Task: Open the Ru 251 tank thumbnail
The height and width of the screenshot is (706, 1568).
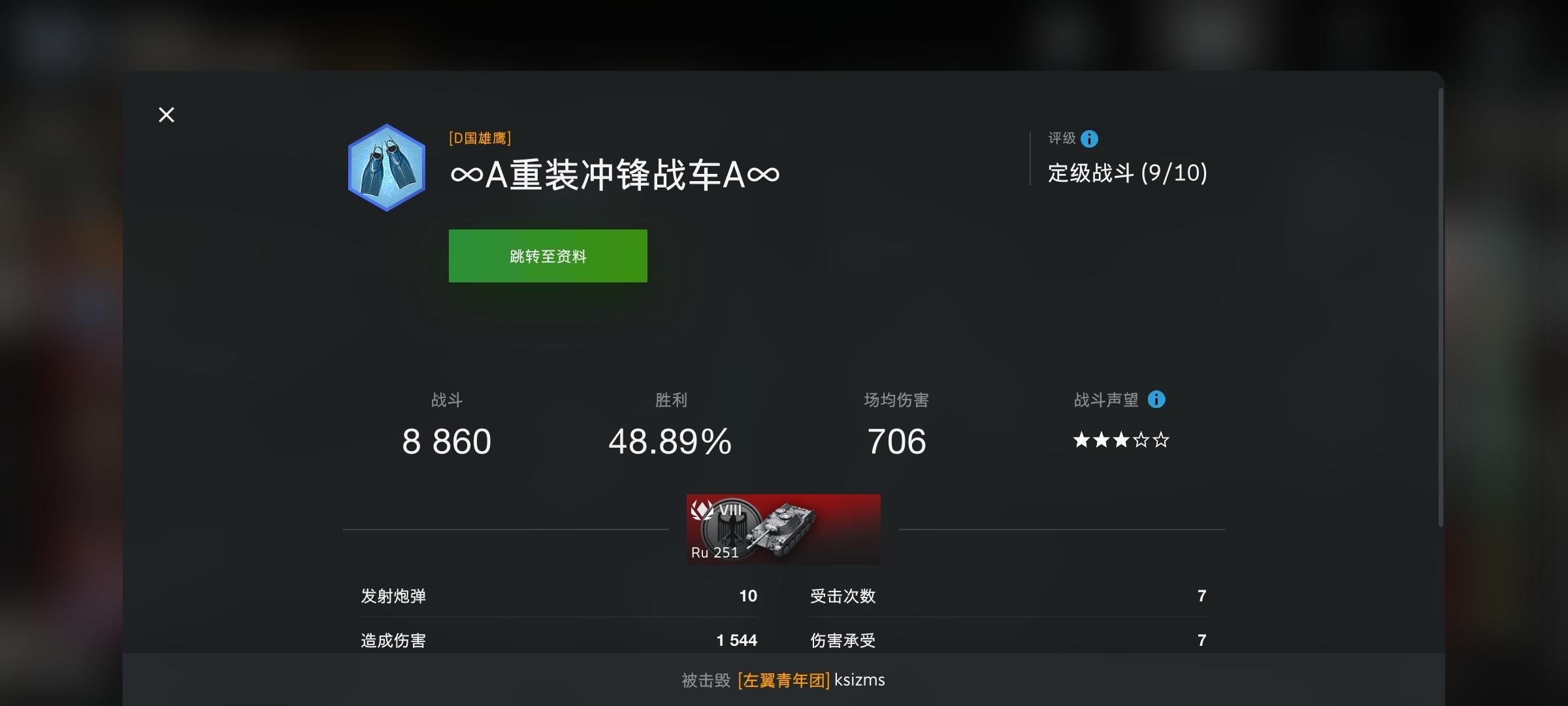Action: (x=783, y=529)
